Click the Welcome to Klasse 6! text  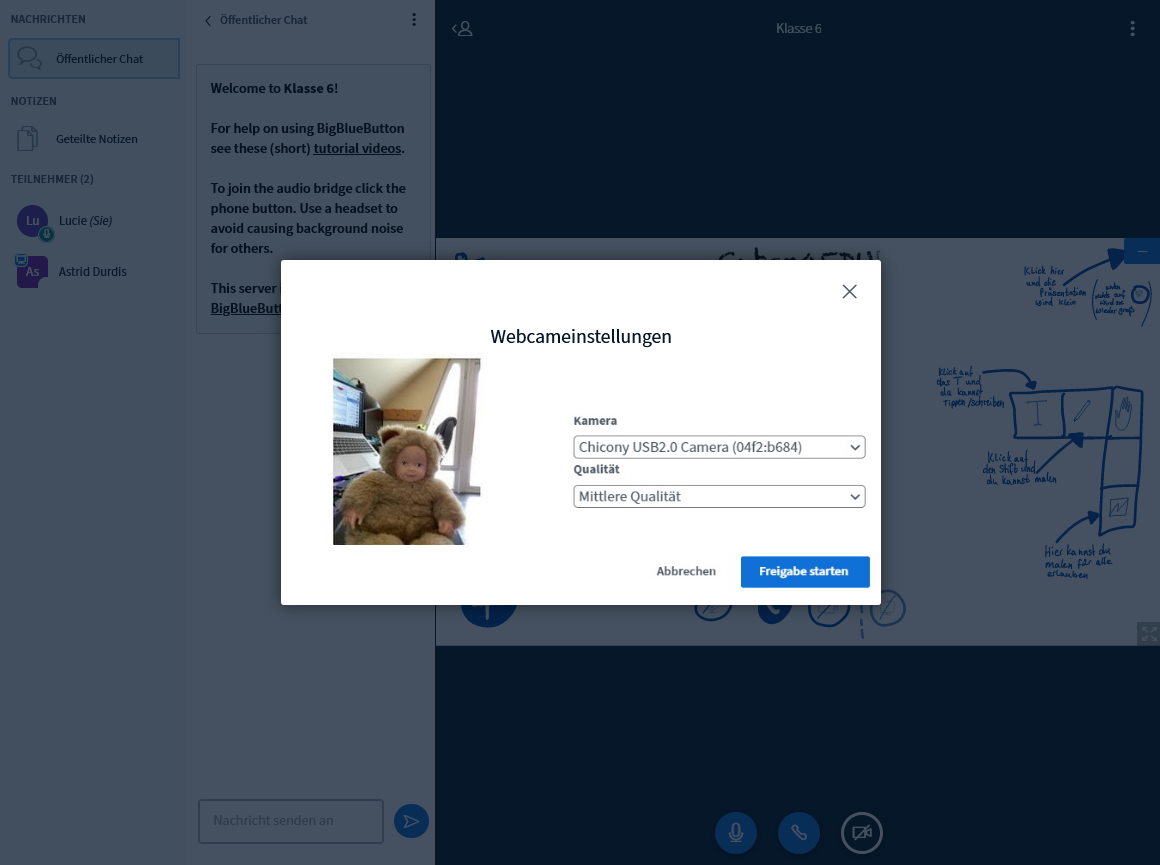coord(274,88)
